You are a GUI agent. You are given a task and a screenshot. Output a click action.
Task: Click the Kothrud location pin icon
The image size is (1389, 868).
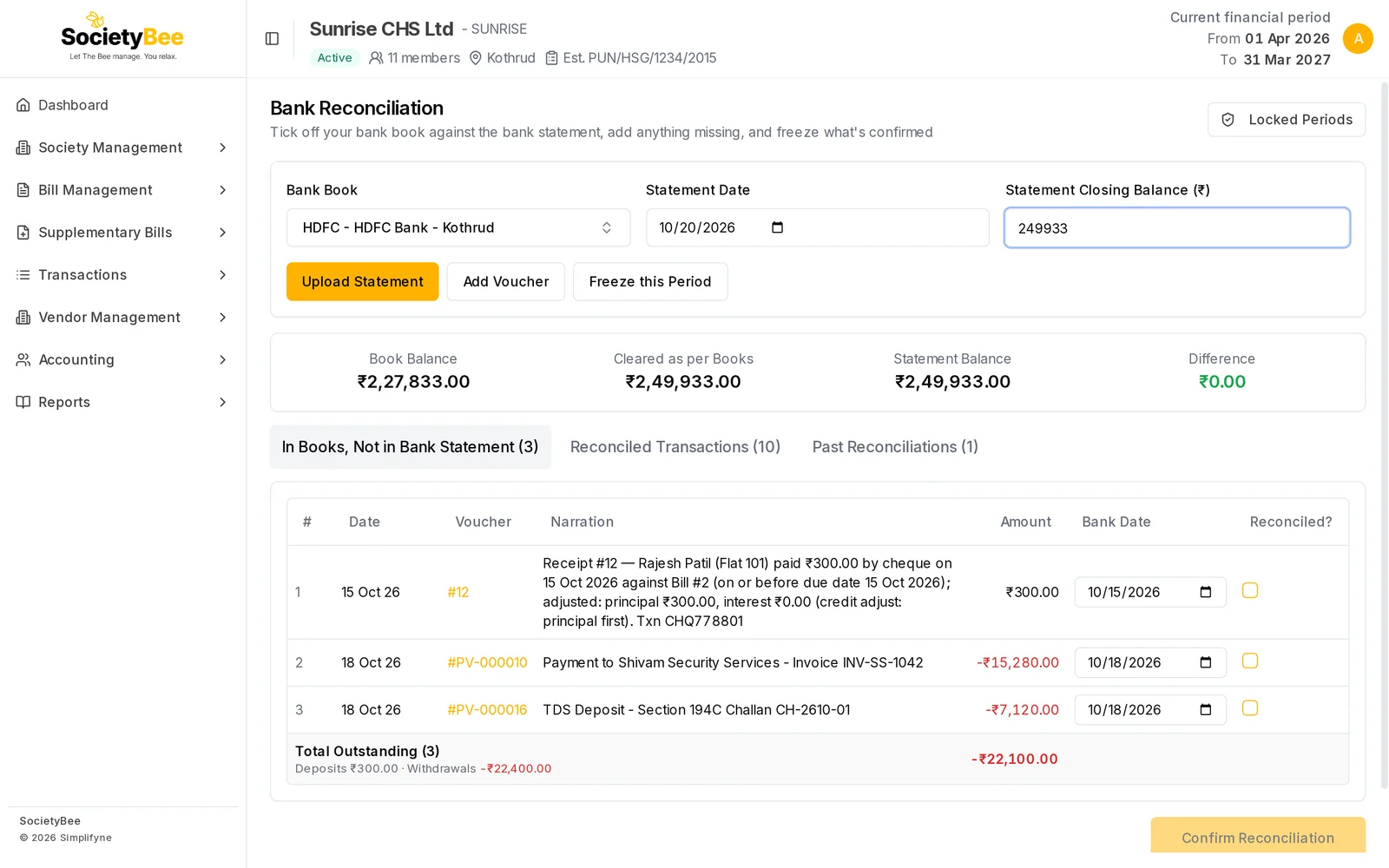coord(476,58)
